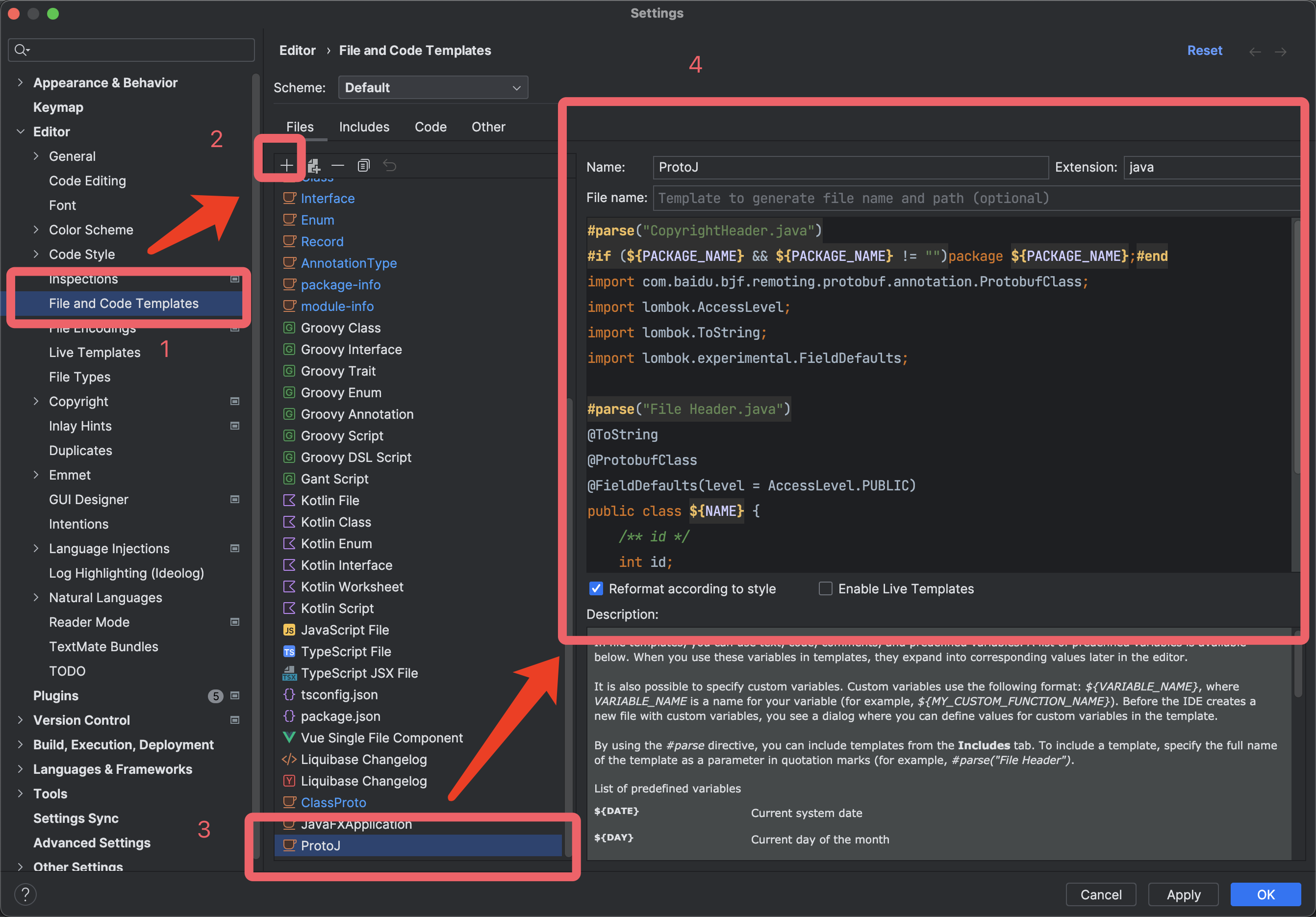Click the Reset link
The image size is (1316, 917).
click(1204, 51)
